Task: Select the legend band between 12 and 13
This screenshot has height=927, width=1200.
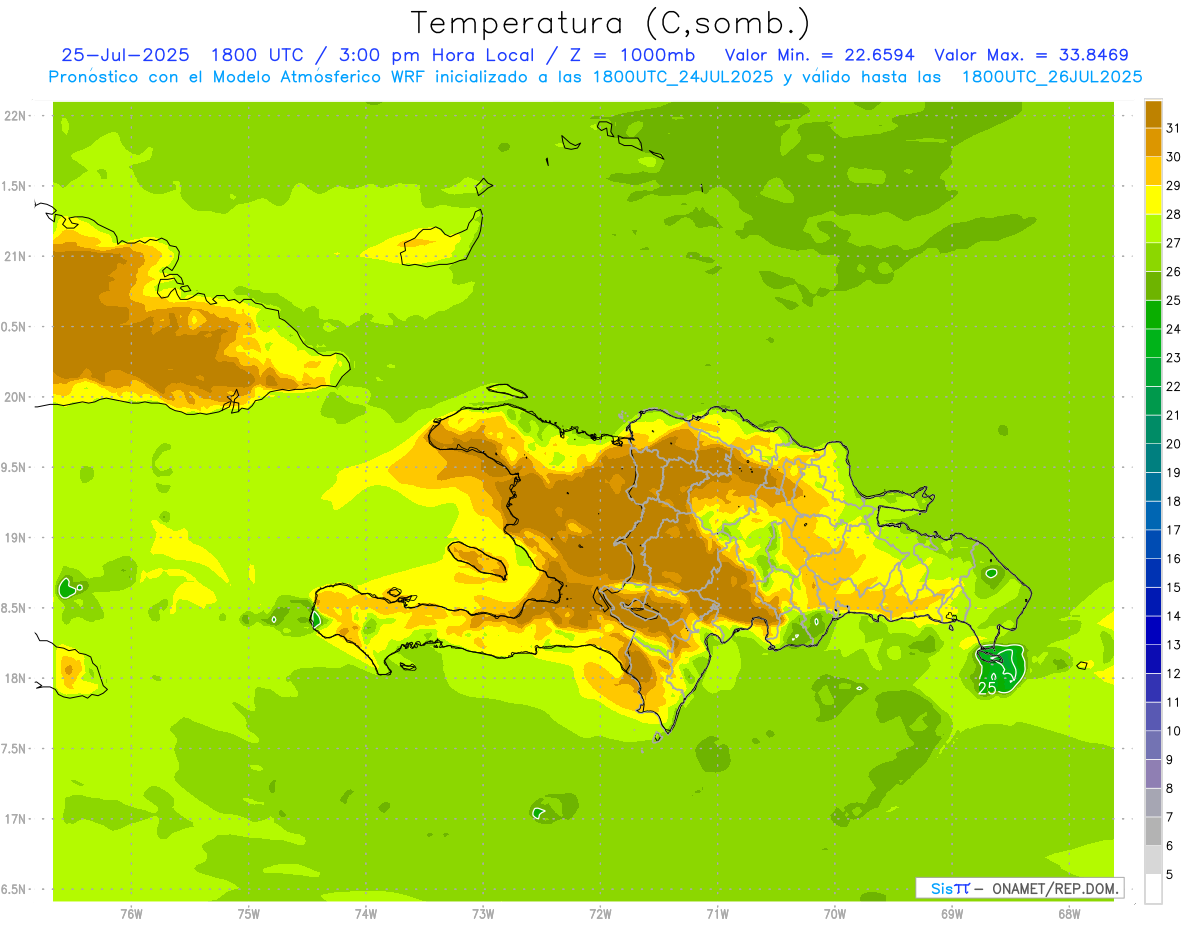Action: pos(1153,659)
